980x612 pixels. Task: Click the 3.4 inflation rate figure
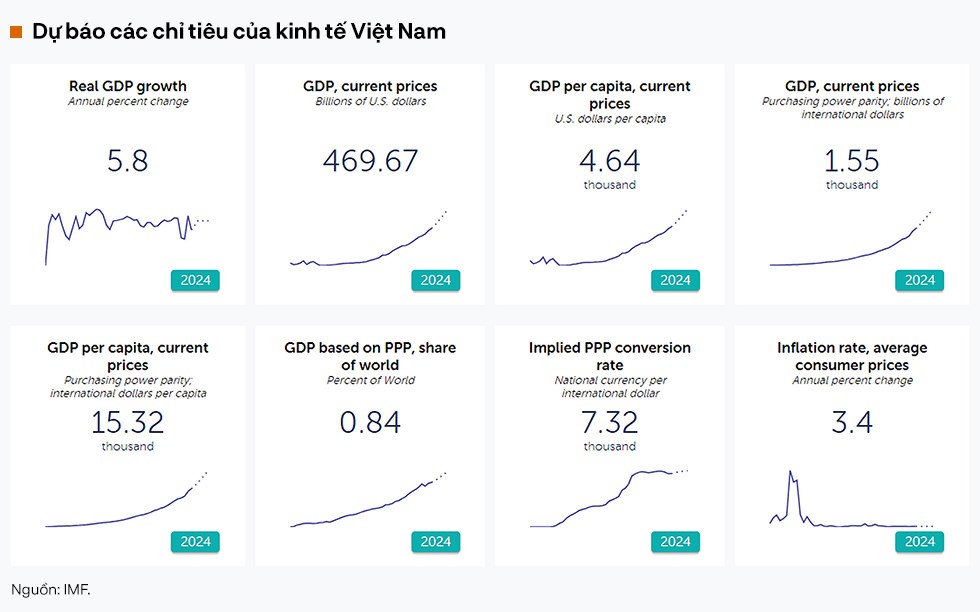pyautogui.click(x=852, y=422)
